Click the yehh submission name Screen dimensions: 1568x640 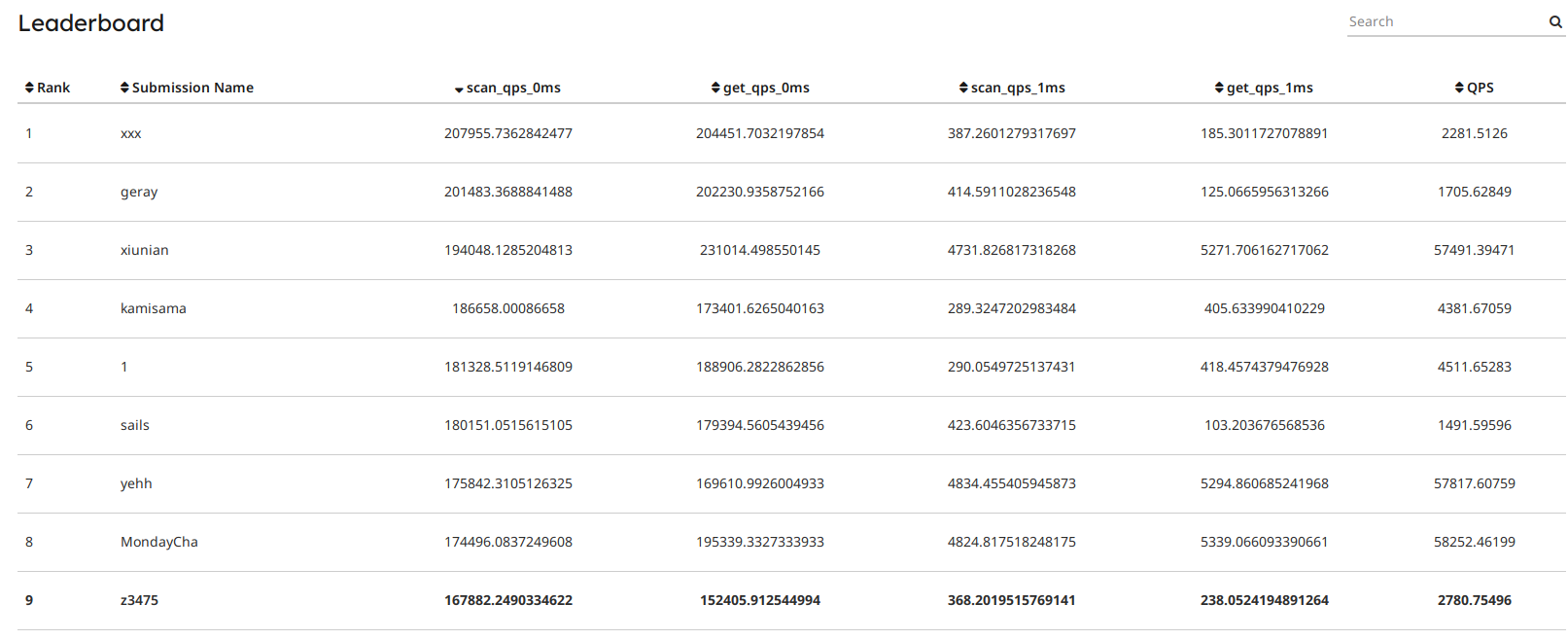(136, 483)
